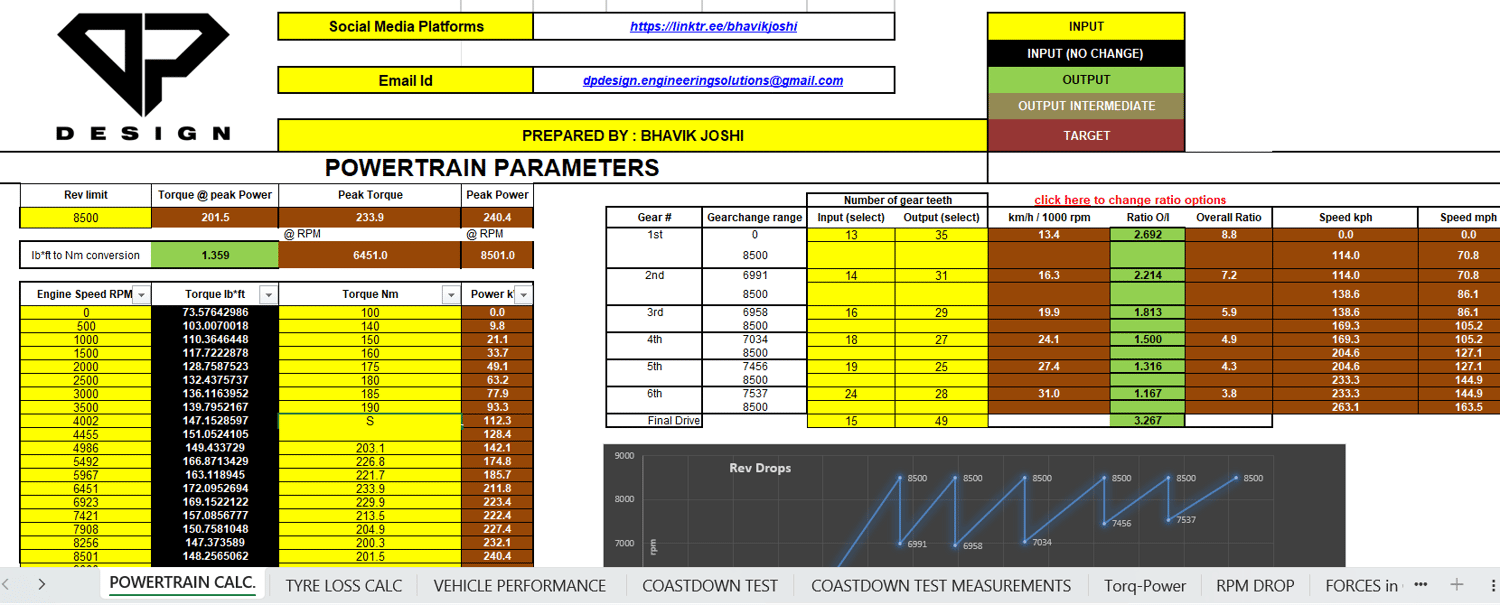Select the 1st gear input teeth cell 13
1500x605 pixels.
850,235
